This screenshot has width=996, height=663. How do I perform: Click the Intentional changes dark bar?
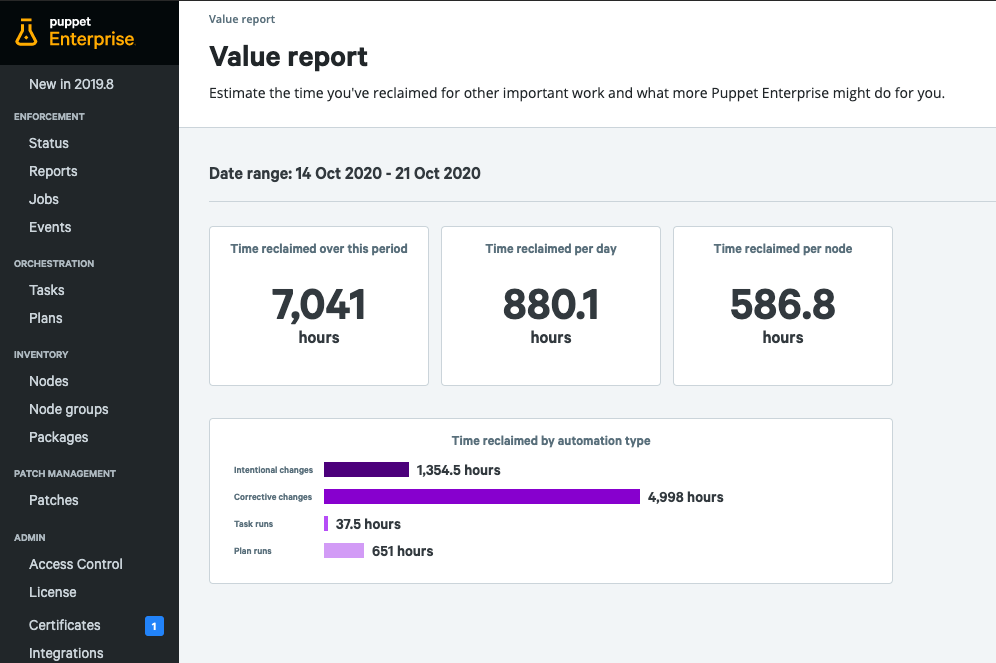366,470
